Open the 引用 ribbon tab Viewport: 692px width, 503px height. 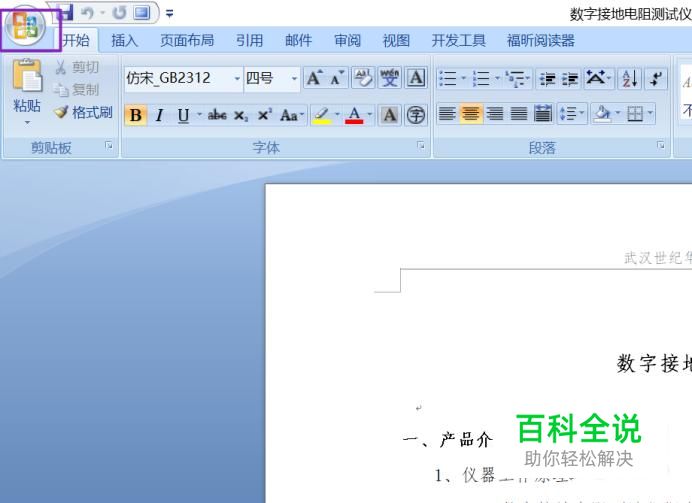click(249, 41)
